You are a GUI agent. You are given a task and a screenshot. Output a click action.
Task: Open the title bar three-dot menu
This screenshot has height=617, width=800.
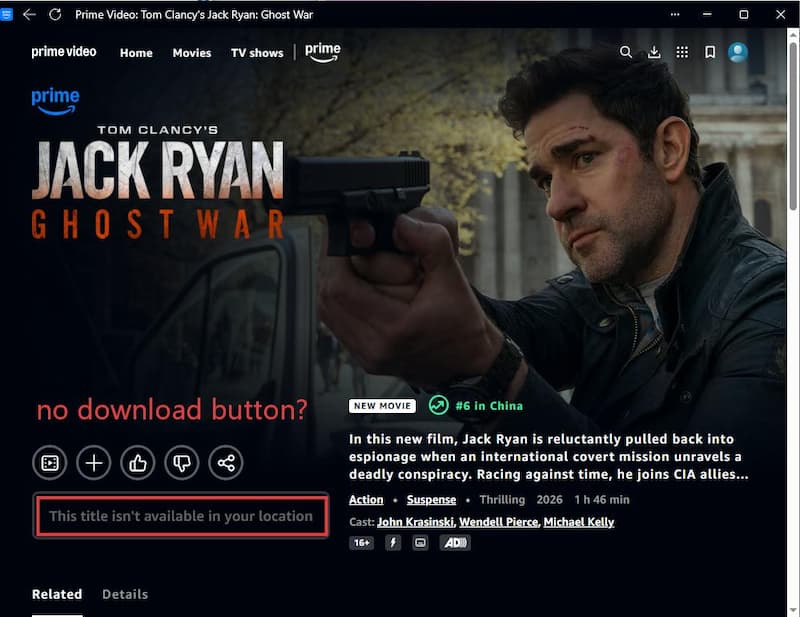[675, 14]
